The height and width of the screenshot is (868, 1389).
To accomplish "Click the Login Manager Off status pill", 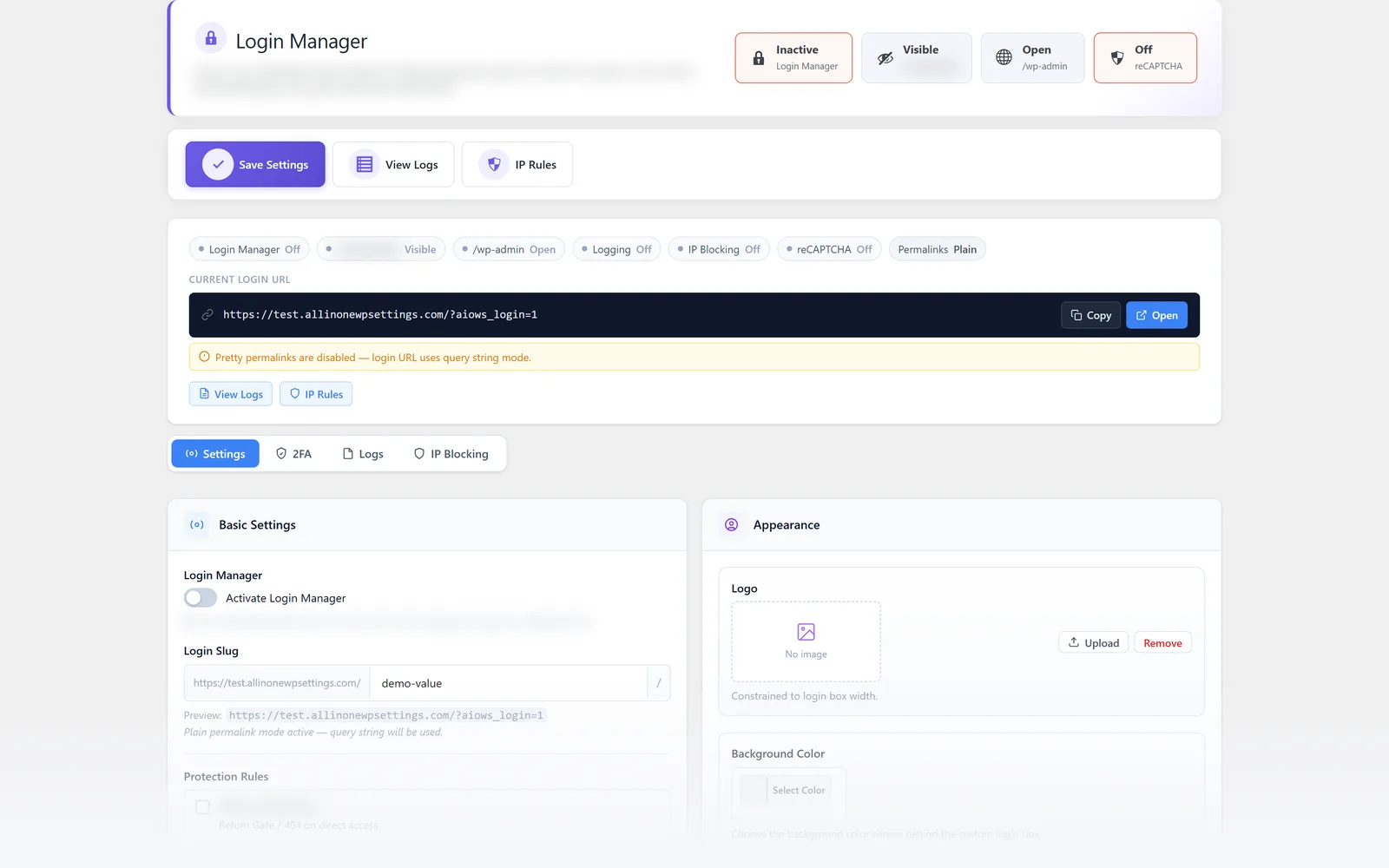I will tap(249, 249).
